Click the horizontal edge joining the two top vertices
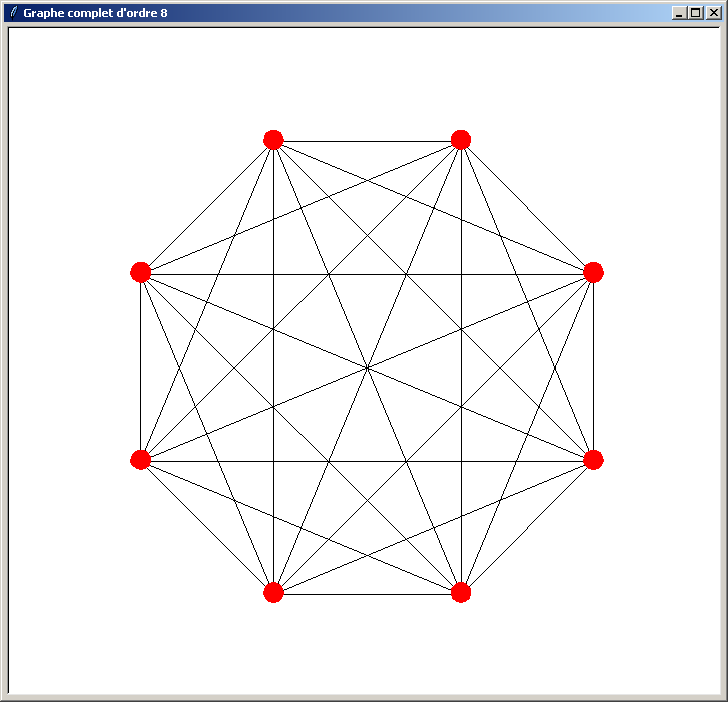The width and height of the screenshot is (728, 702). click(x=367, y=141)
